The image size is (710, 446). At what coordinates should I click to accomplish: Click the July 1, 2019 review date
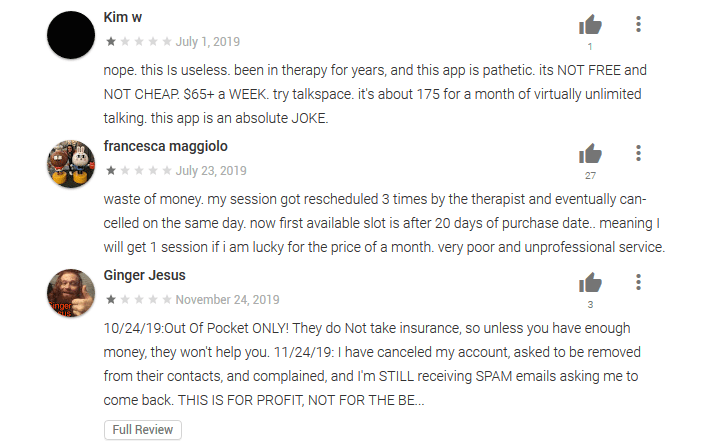(x=208, y=42)
